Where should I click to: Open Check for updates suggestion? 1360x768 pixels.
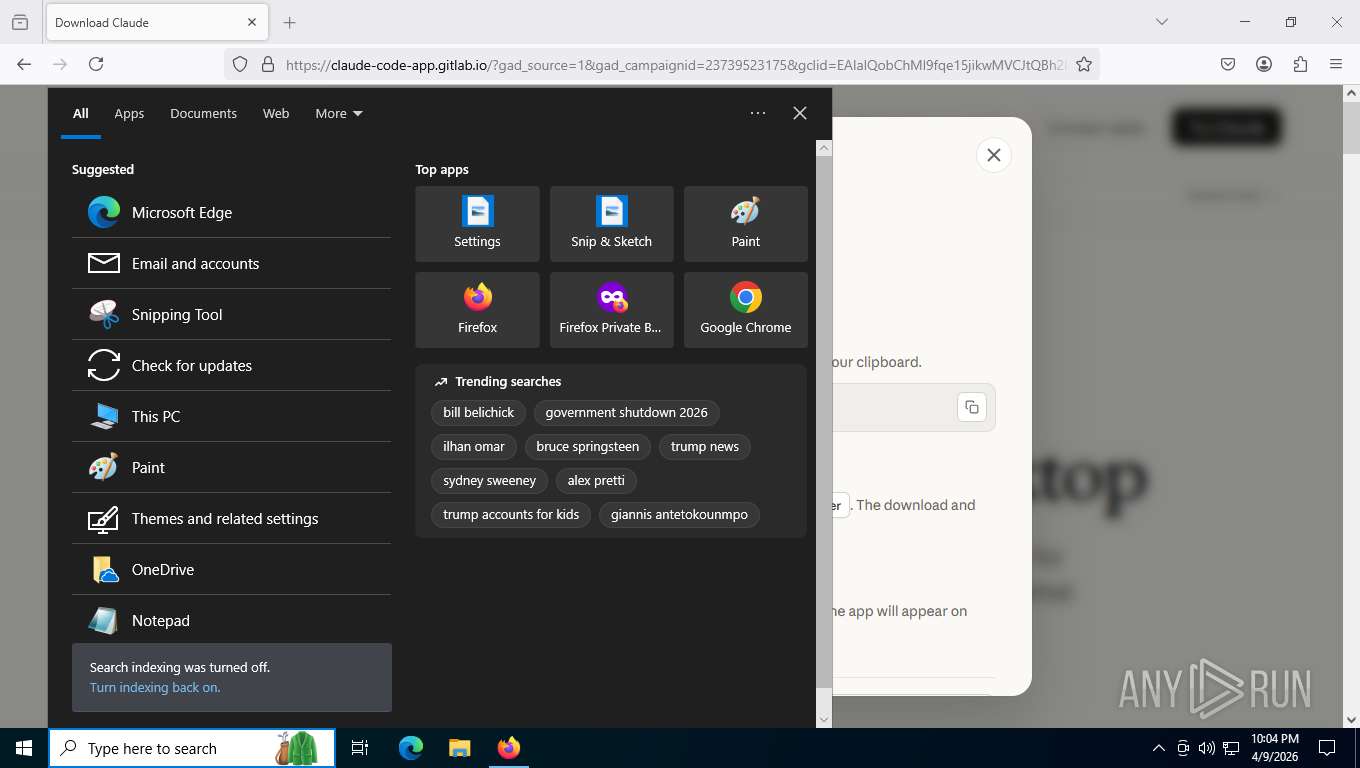coord(231,365)
